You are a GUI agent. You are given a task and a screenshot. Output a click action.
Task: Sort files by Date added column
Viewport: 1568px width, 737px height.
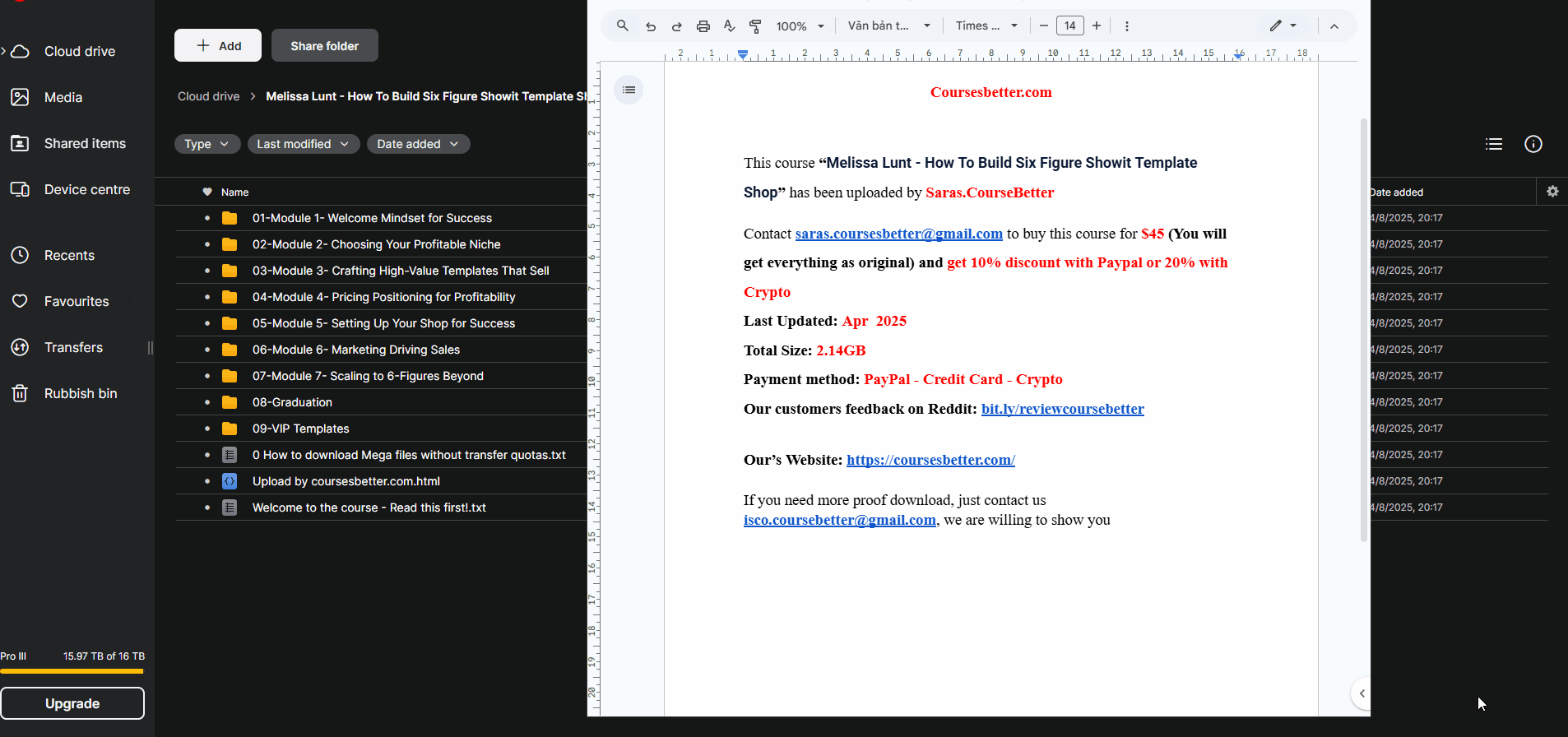click(1397, 192)
